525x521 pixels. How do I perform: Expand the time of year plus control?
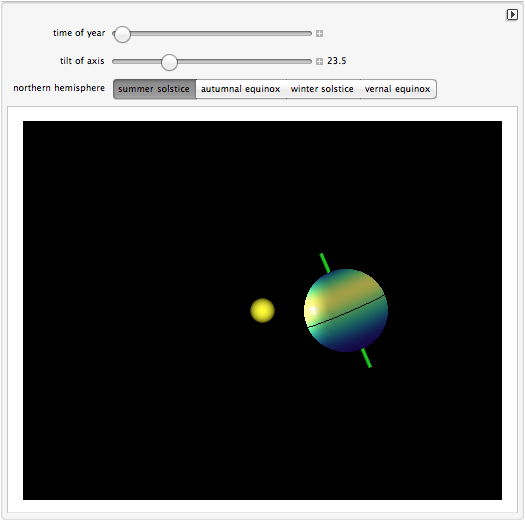[x=319, y=33]
